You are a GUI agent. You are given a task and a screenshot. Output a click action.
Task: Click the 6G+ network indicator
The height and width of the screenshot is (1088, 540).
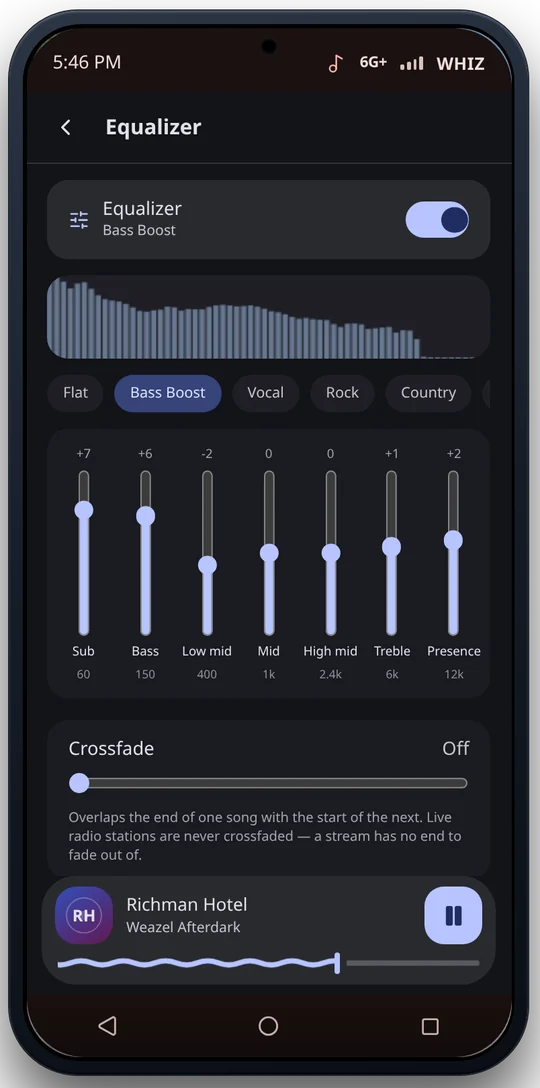pyautogui.click(x=373, y=62)
